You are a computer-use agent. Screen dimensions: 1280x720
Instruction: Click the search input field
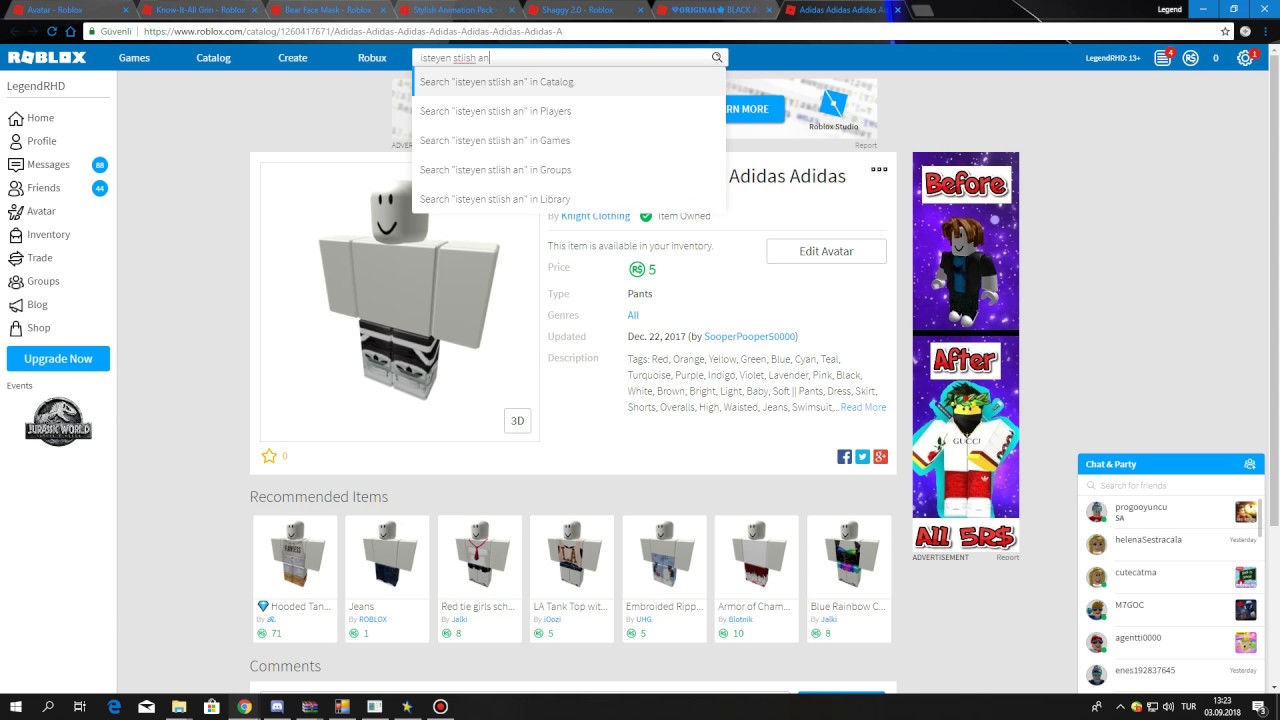pyautogui.click(x=563, y=58)
